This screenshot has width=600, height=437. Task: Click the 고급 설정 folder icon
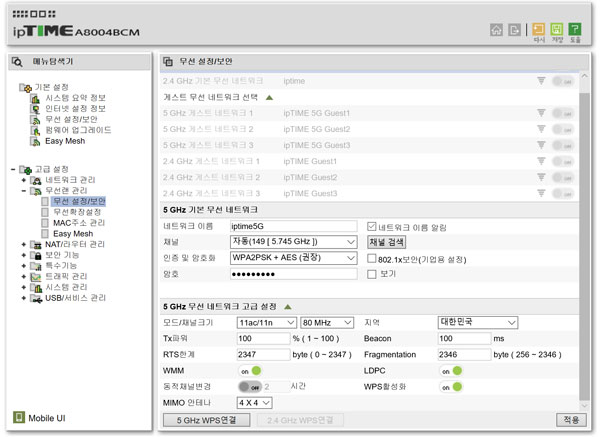[25, 170]
